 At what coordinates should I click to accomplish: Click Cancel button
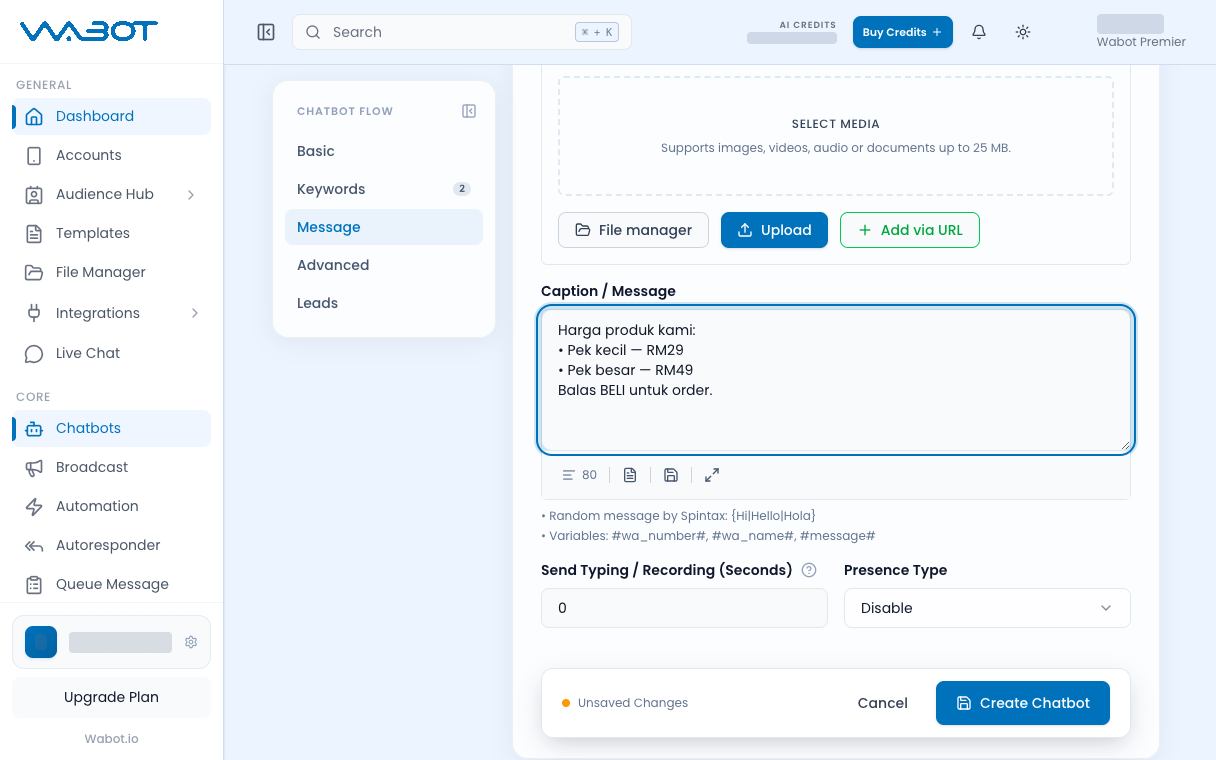click(883, 703)
